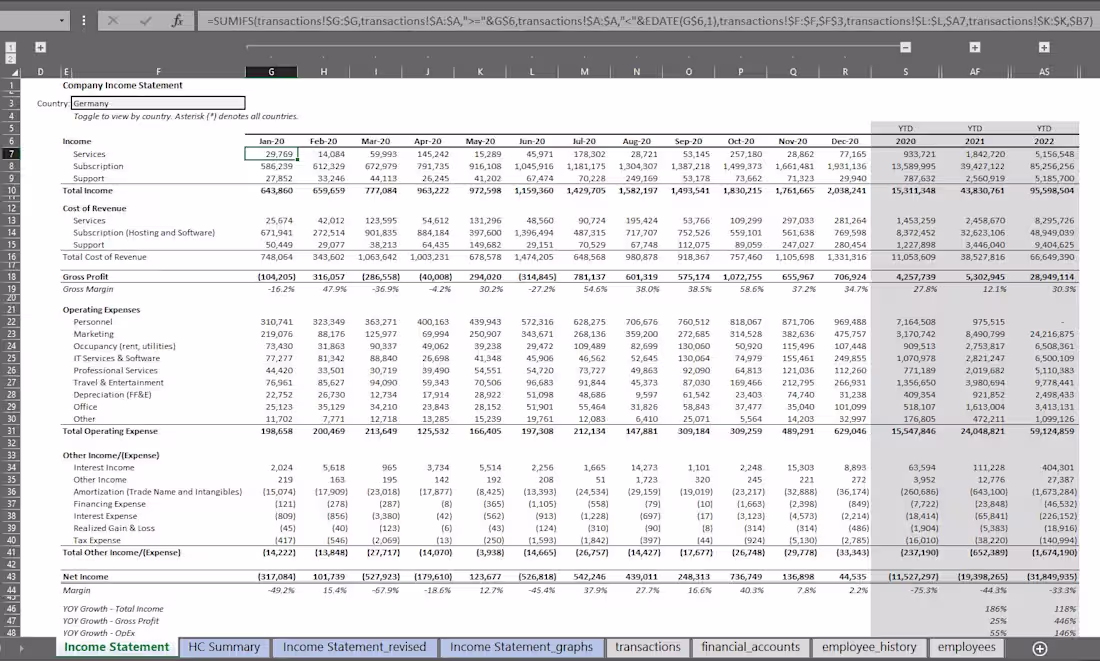Select the 2021 year heading in YTD columns
This screenshot has width=1100, height=661.
974,141
